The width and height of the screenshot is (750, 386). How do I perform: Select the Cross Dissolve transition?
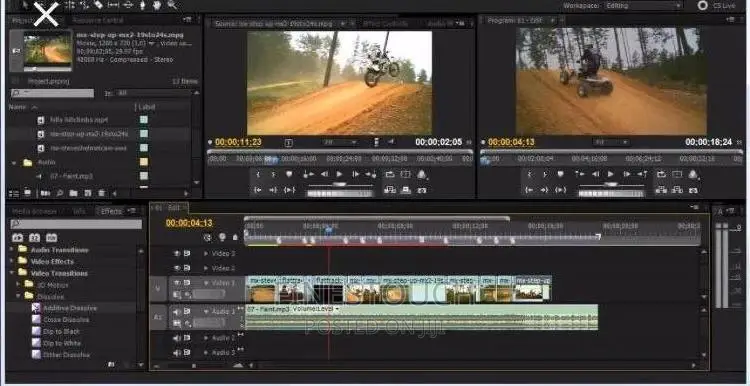[66, 320]
